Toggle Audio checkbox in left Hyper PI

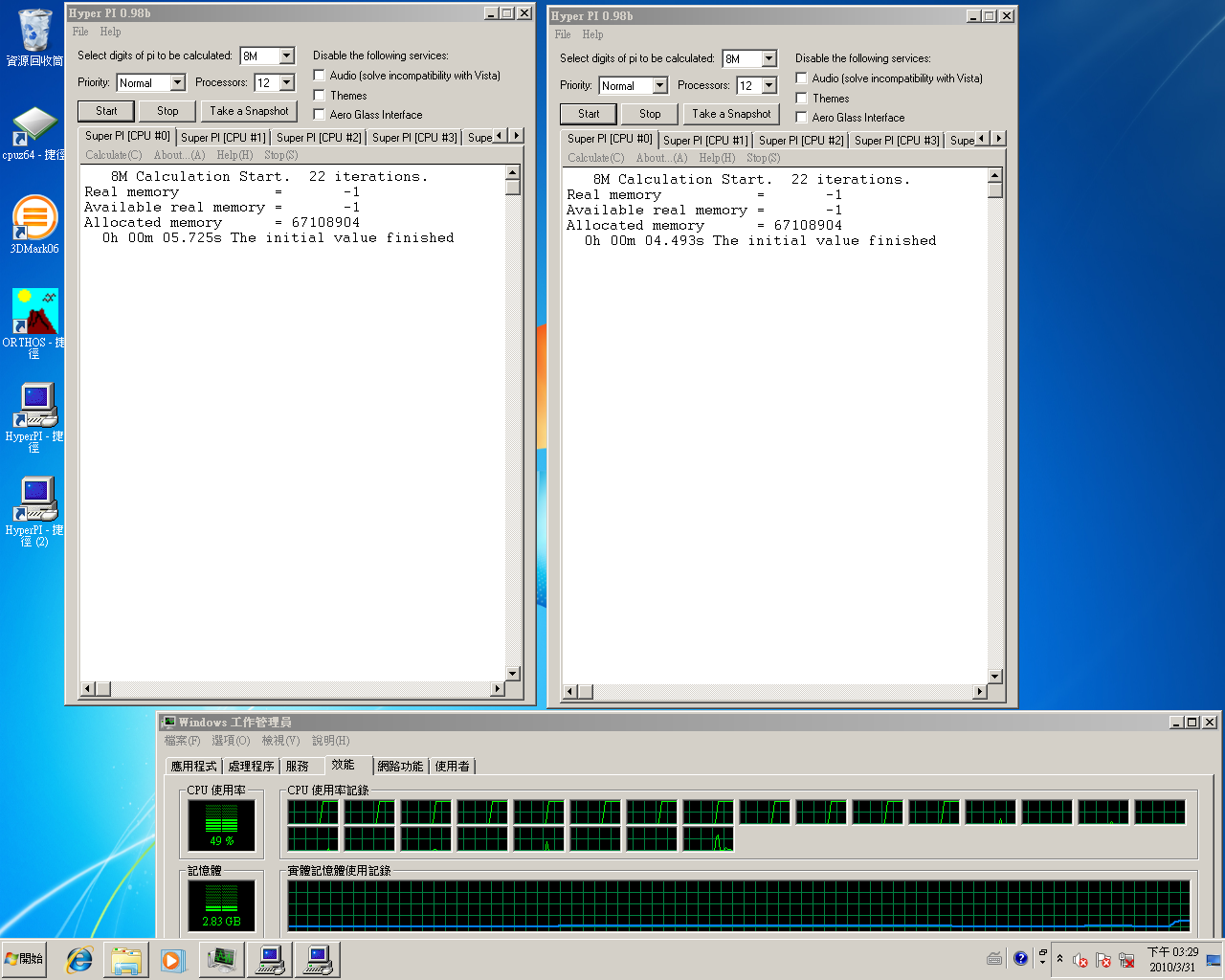pos(320,76)
